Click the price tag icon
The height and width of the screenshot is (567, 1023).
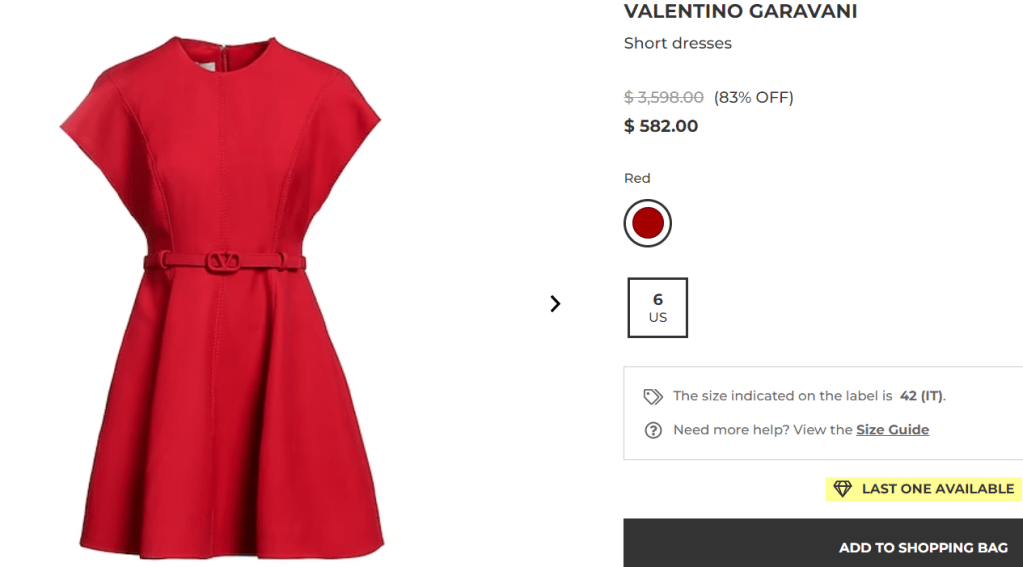[x=653, y=396]
